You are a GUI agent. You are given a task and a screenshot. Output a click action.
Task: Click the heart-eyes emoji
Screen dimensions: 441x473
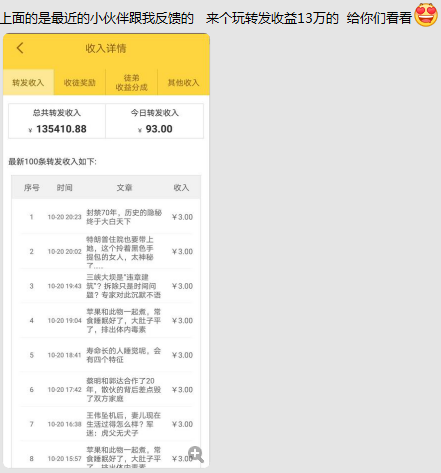426,15
